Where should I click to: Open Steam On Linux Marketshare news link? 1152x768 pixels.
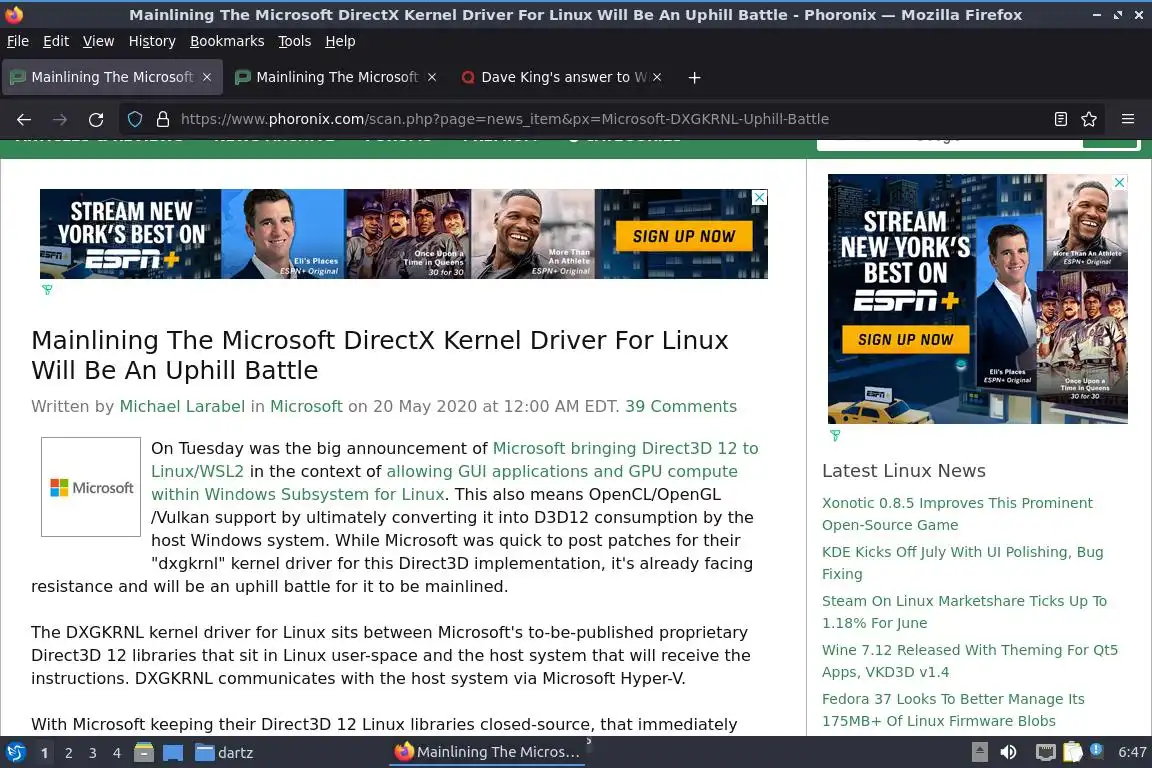coord(964,611)
